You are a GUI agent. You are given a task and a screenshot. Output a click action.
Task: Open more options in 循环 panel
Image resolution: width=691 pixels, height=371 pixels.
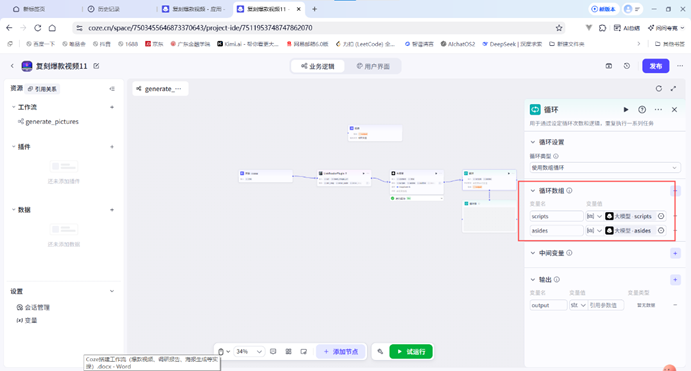click(x=658, y=110)
